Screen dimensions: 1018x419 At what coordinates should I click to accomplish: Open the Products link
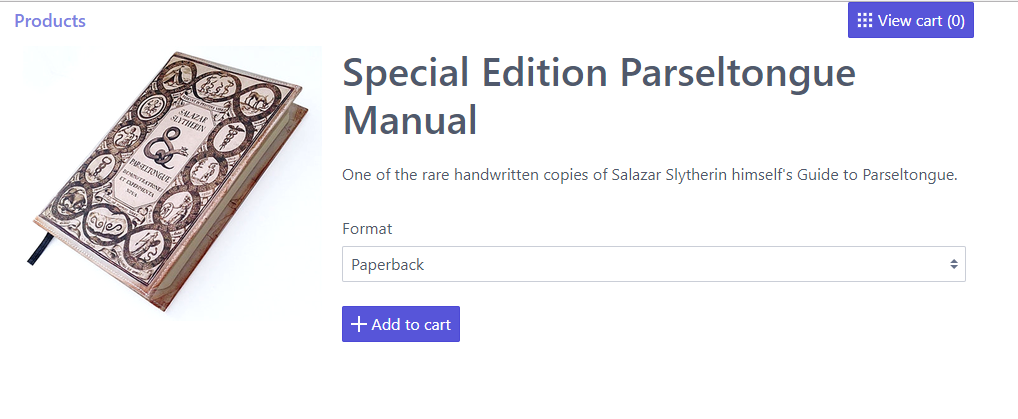[x=50, y=21]
